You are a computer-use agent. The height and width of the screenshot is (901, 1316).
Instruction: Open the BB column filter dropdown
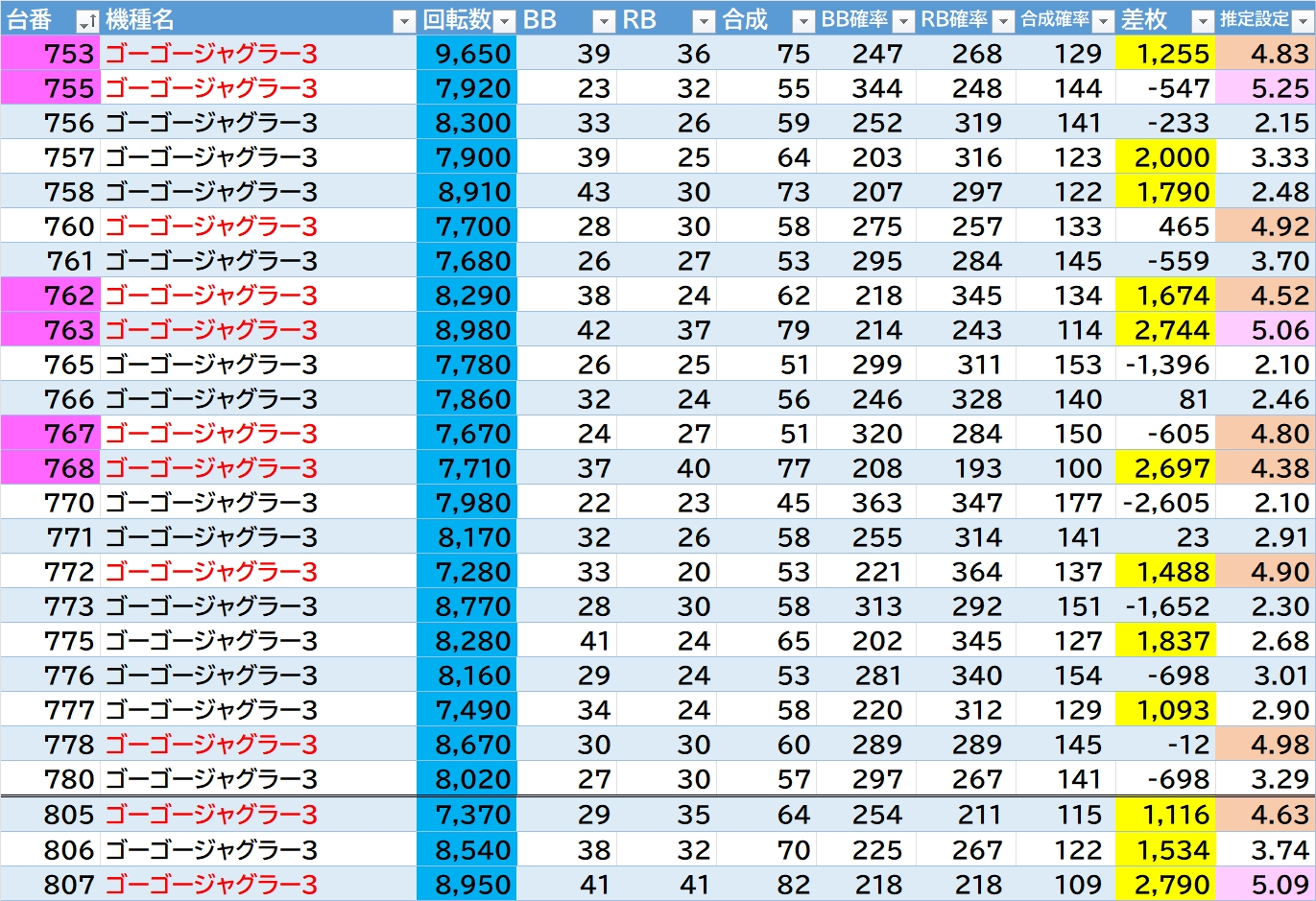click(x=604, y=21)
